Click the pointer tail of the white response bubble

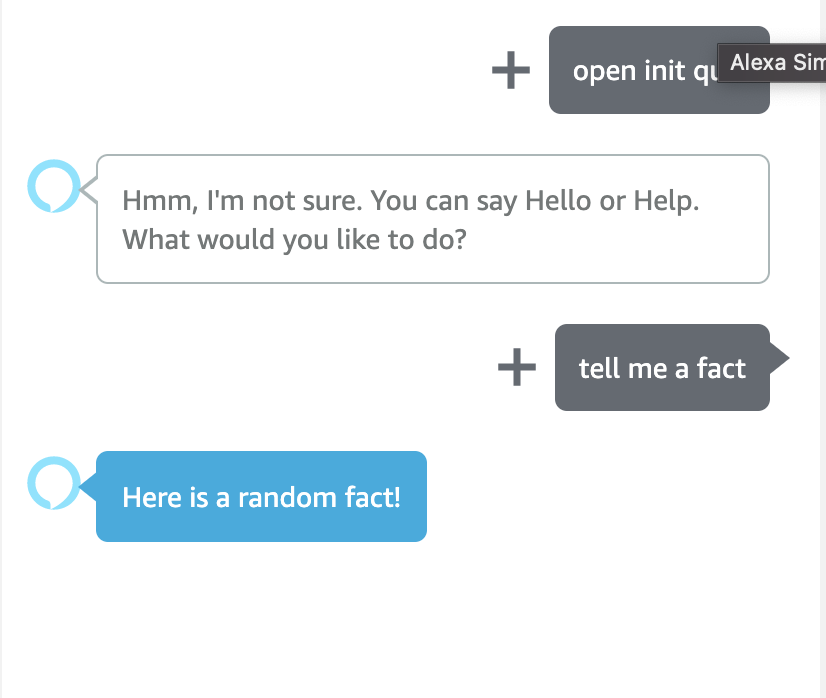coord(88,190)
